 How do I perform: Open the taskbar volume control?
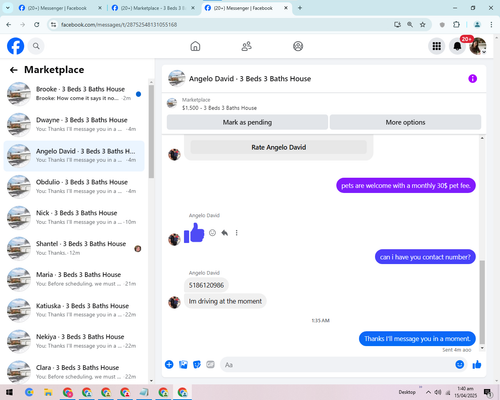(438, 392)
